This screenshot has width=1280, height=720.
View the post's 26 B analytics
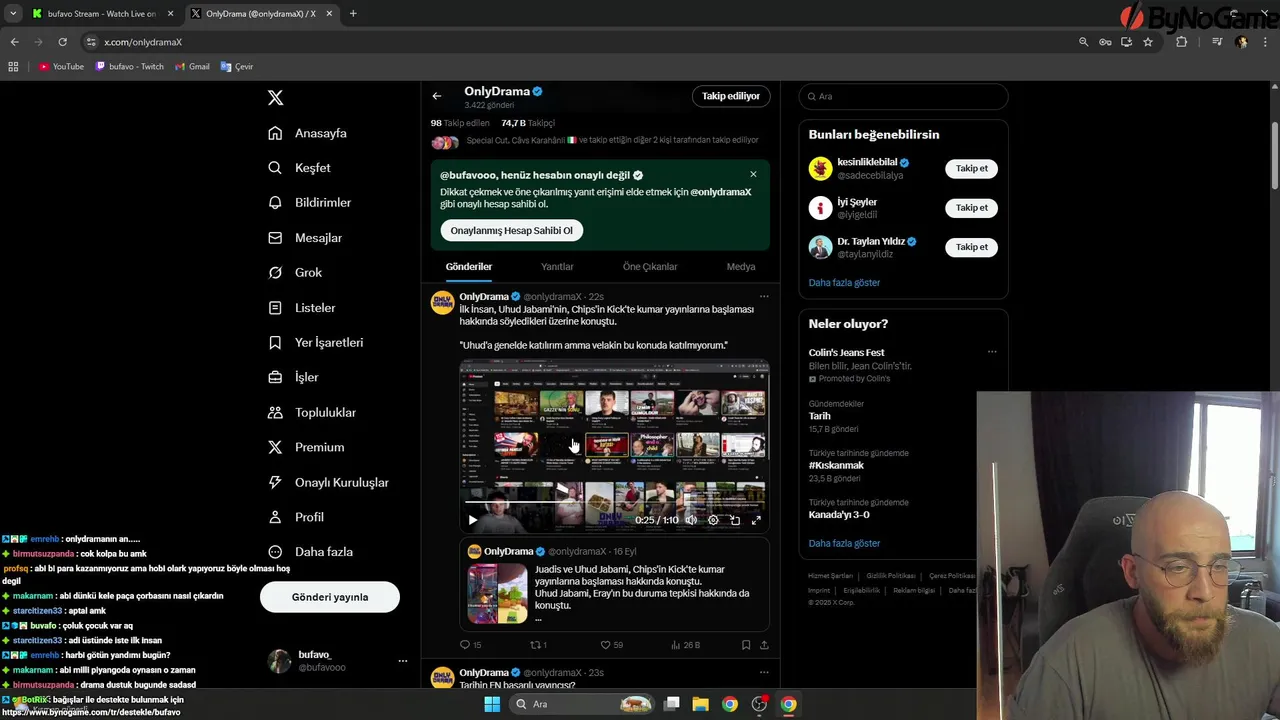click(685, 645)
